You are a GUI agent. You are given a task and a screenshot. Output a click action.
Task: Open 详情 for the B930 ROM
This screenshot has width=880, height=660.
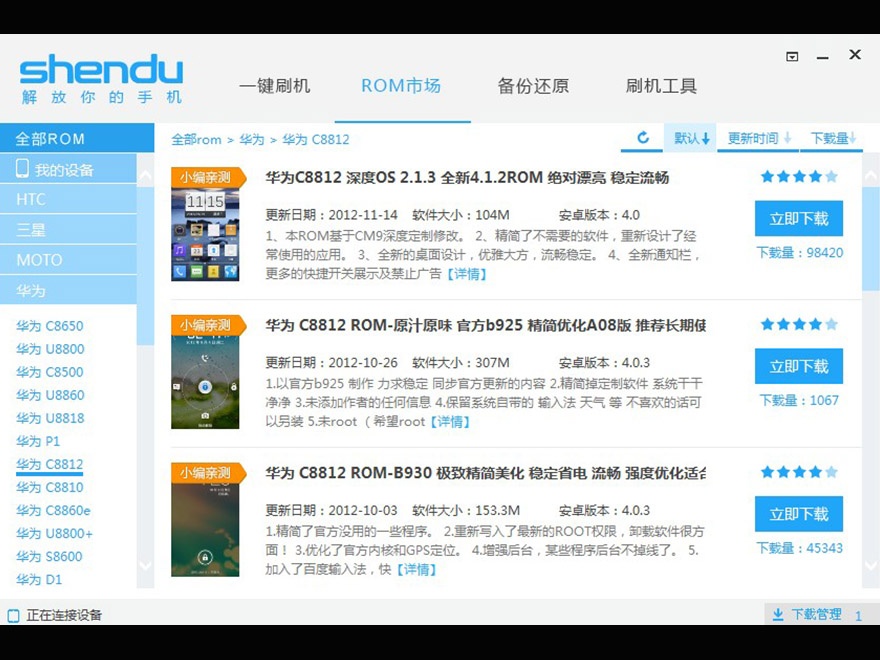pyautogui.click(x=416, y=570)
